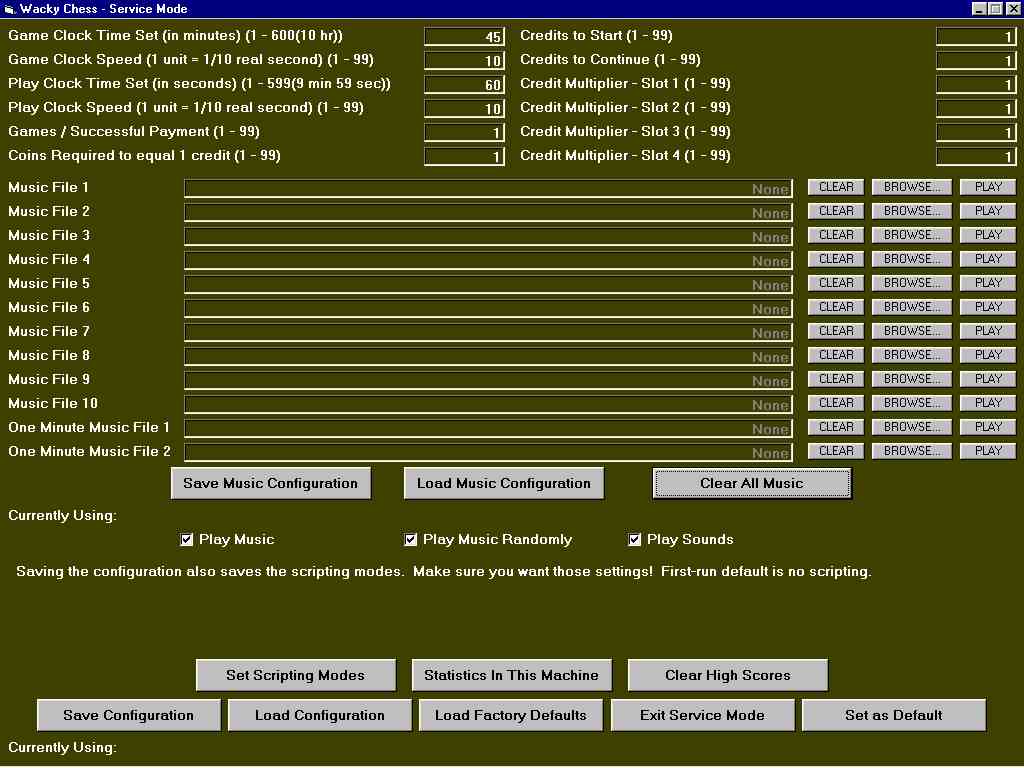Screen dimensions: 1024x768
Task: Click the Game Clock Speed field
Action: click(x=464, y=61)
